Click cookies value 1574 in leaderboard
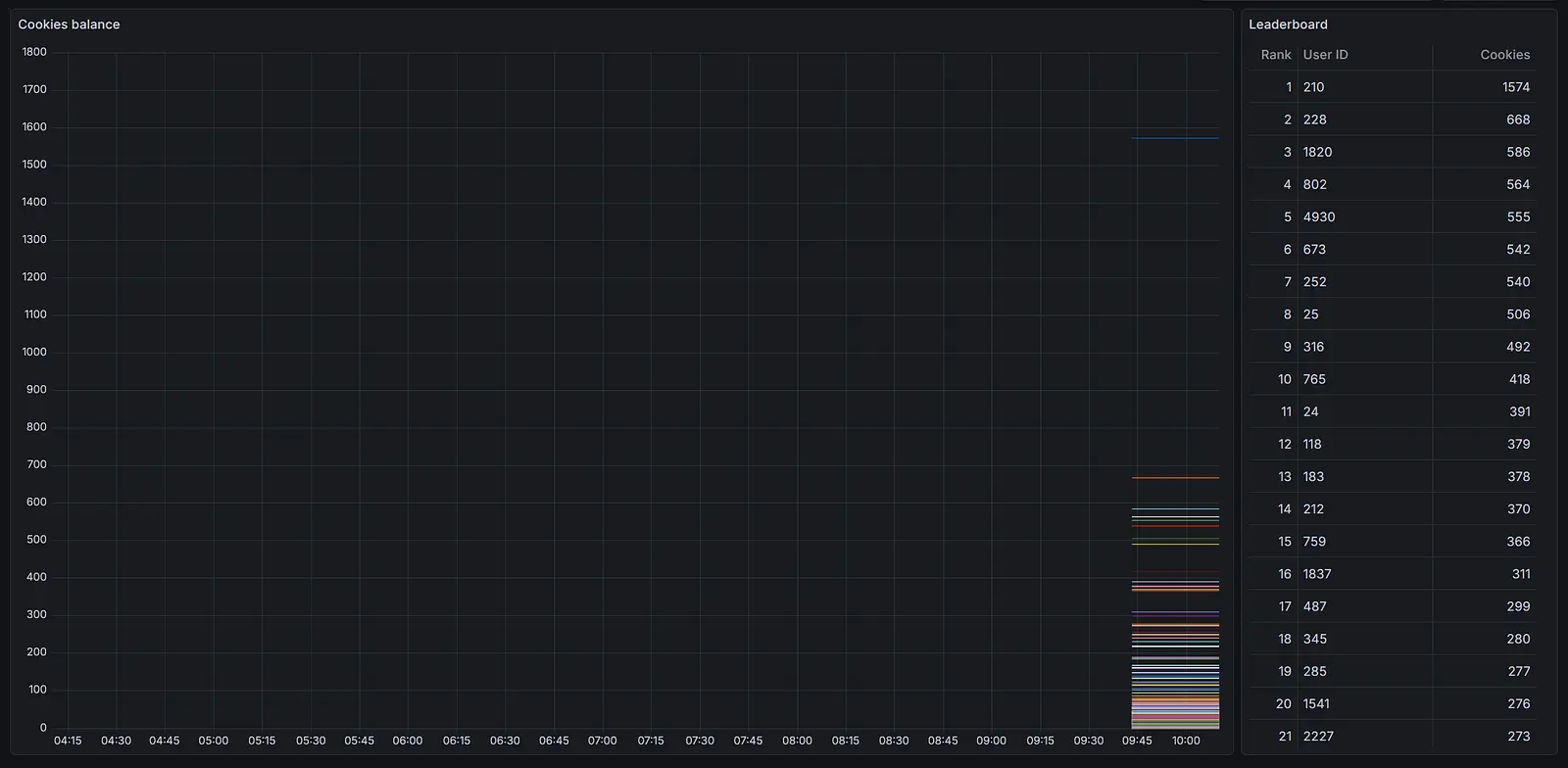 [1515, 87]
